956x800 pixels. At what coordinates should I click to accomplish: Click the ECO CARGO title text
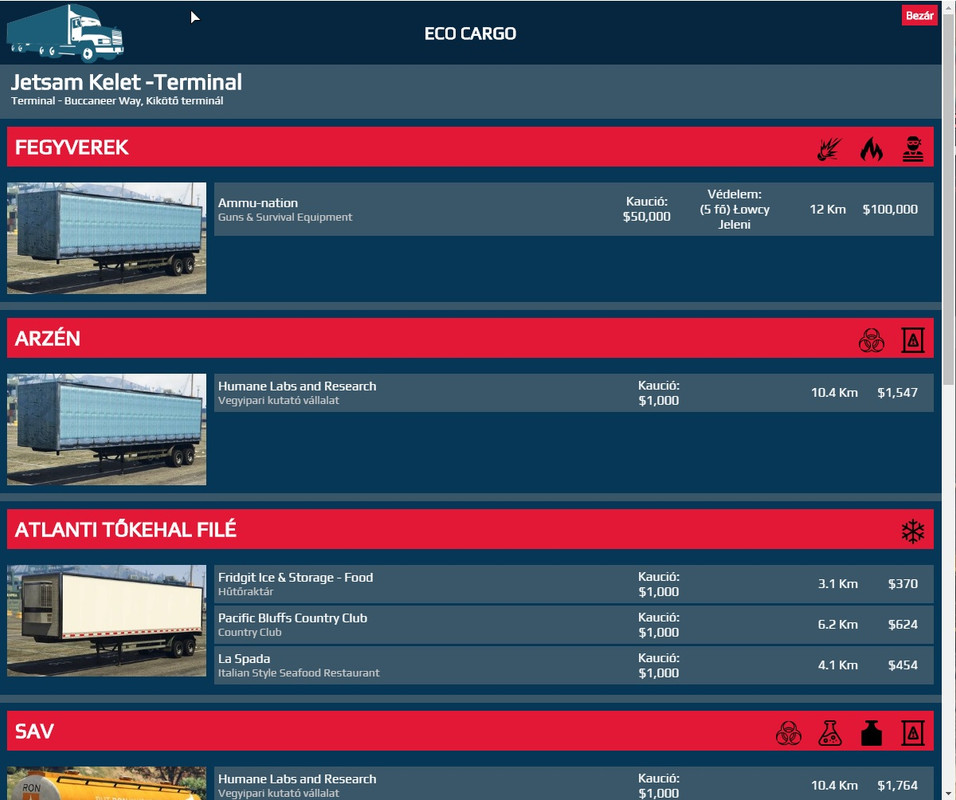(x=470, y=34)
